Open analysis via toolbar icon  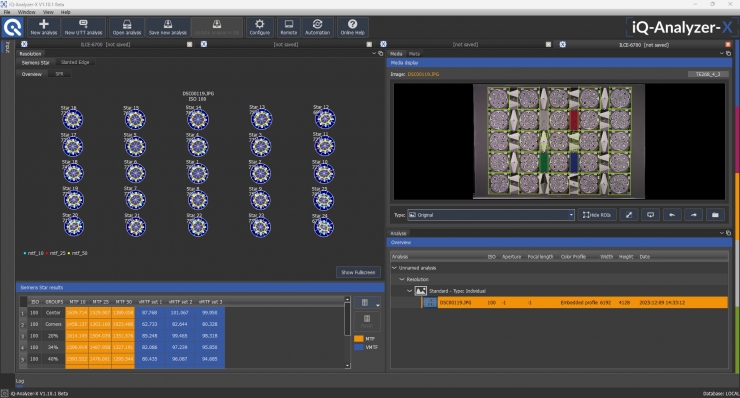pos(126,27)
